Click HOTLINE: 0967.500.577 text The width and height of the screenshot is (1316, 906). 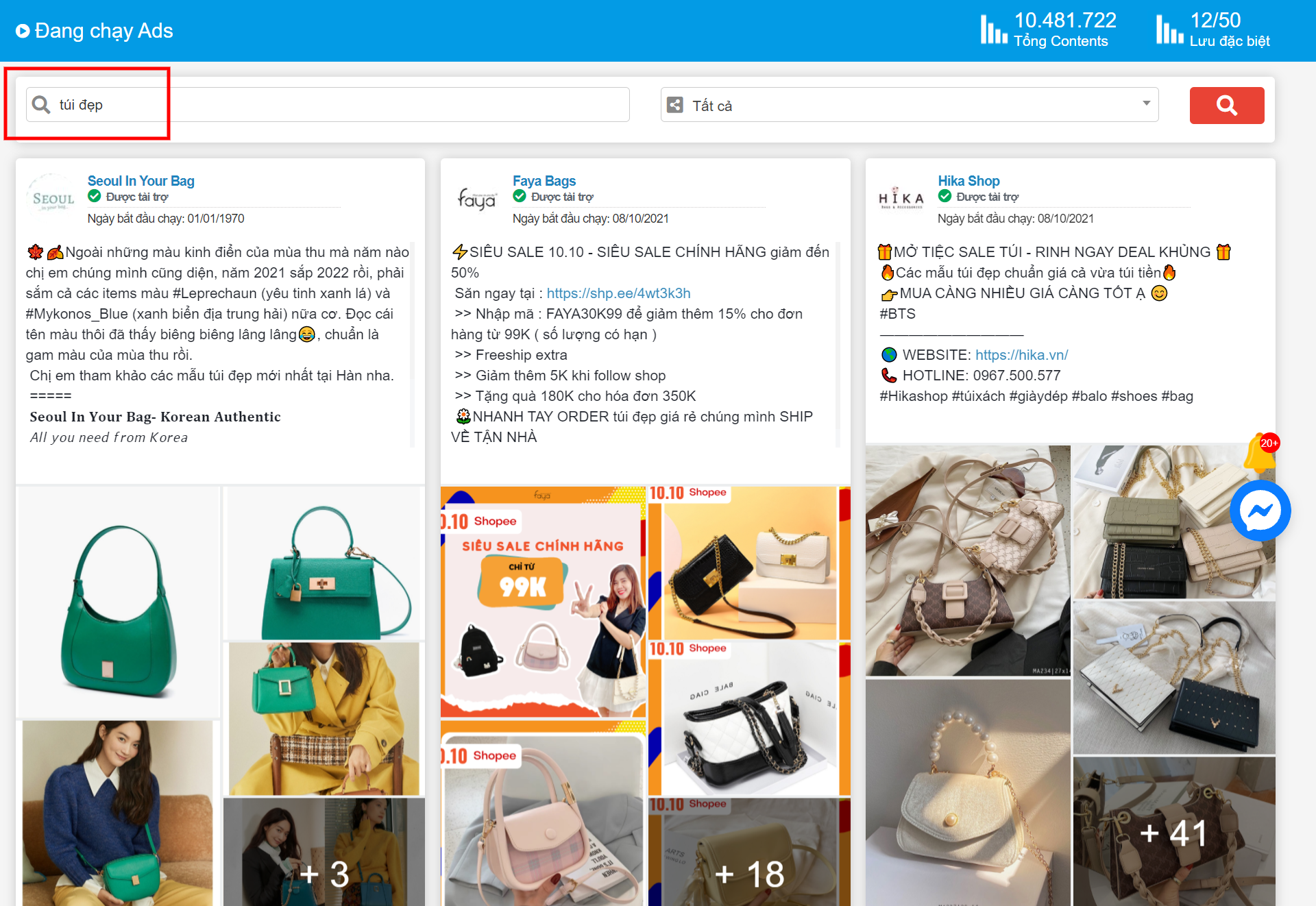coord(982,376)
